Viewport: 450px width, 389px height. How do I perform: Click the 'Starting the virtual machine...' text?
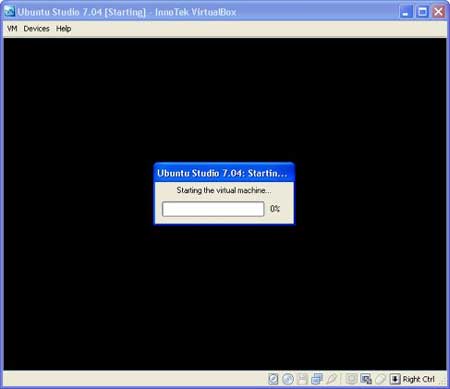tap(224, 190)
